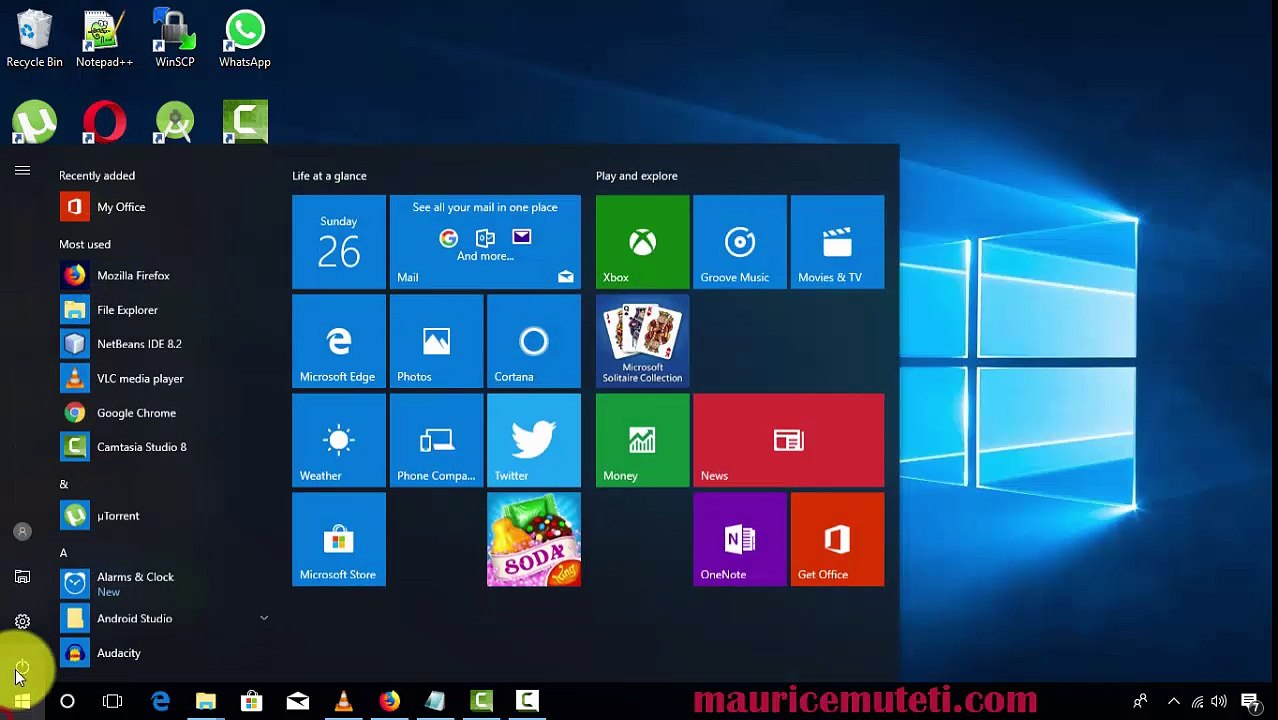1278x720 pixels.
Task: Open My Office from Recently added
Action: click(165, 207)
